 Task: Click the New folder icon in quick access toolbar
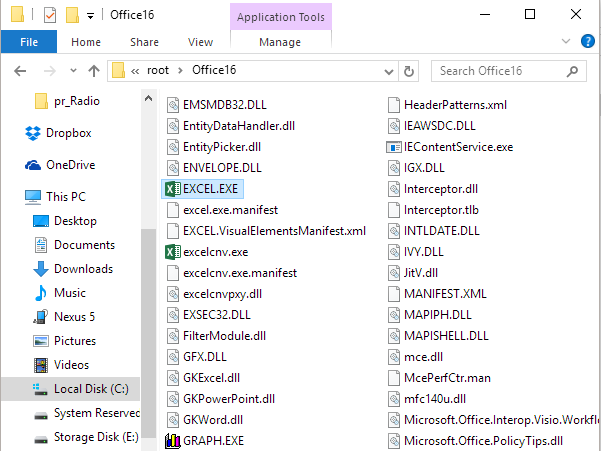(72, 15)
